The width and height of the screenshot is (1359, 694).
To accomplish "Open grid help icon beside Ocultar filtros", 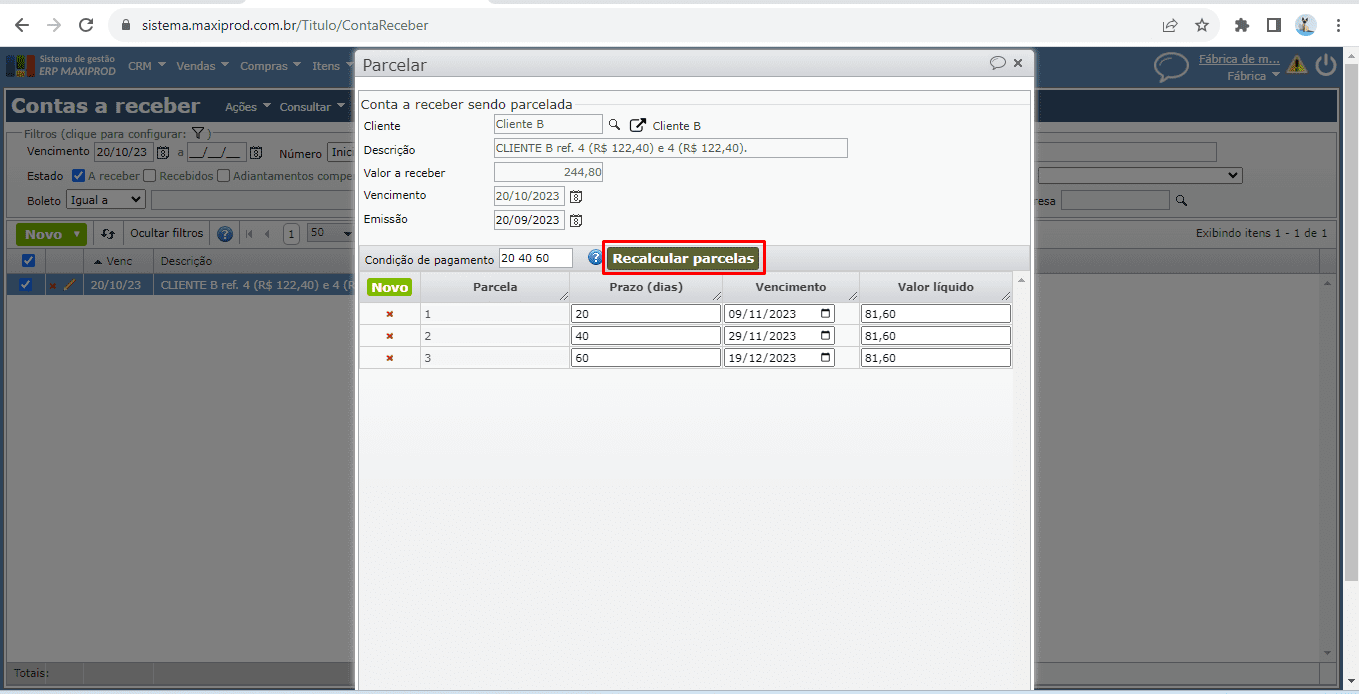I will [225, 234].
